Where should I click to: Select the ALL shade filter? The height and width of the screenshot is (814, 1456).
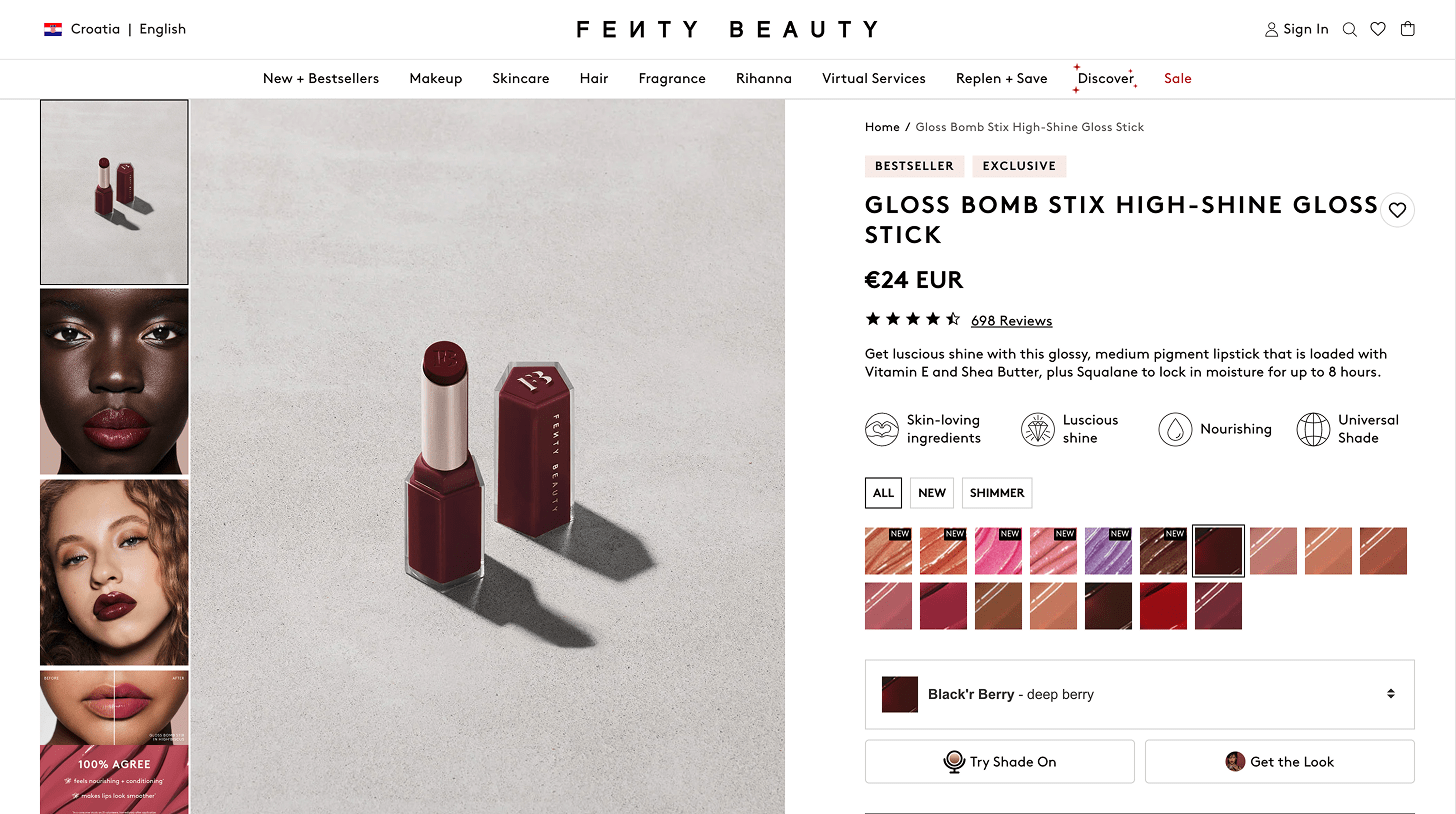coord(883,493)
